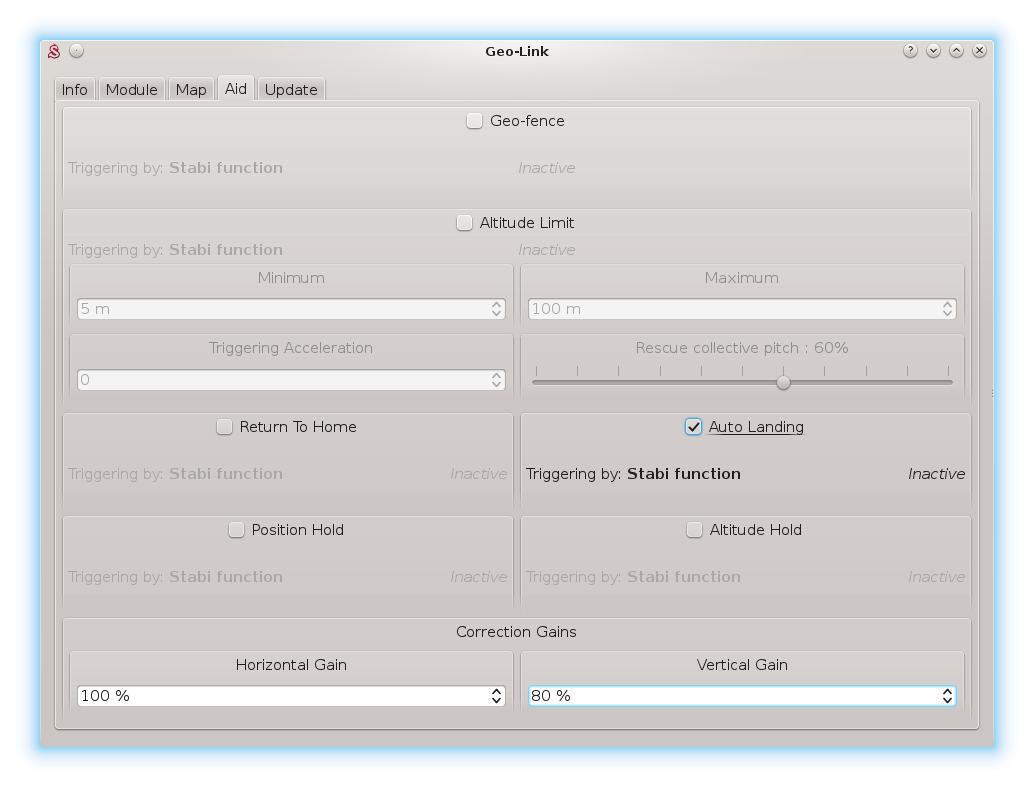Screen dimensions: 1034x787
Task: Tick the Altitude Hold checkbox
Action: pos(695,530)
